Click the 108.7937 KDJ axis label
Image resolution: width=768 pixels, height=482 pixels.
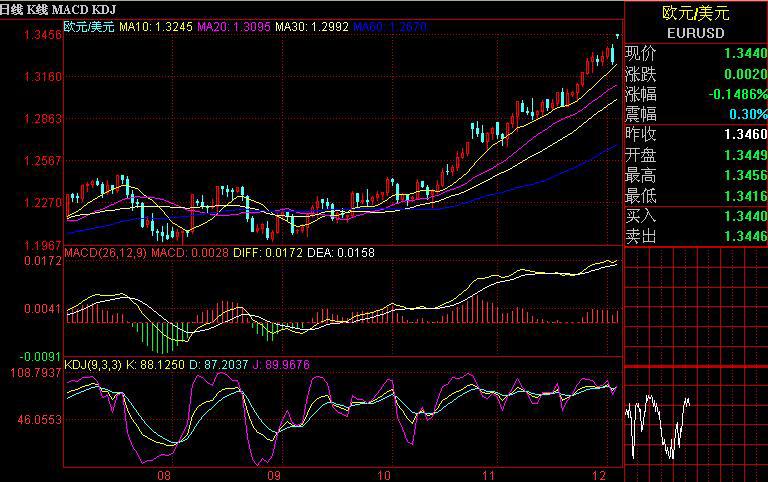pyautogui.click(x=36, y=373)
